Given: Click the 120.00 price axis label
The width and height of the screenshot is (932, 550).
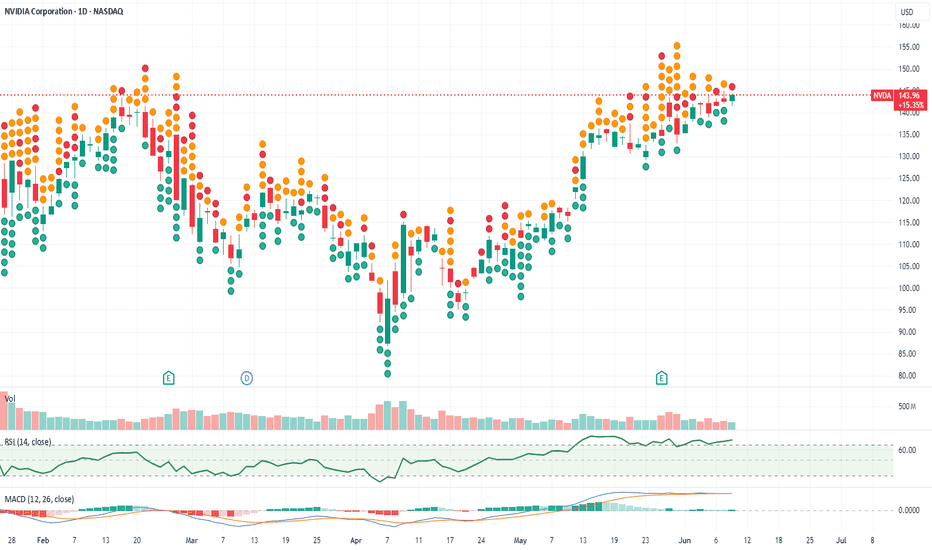Looking at the screenshot, I should [x=909, y=200].
